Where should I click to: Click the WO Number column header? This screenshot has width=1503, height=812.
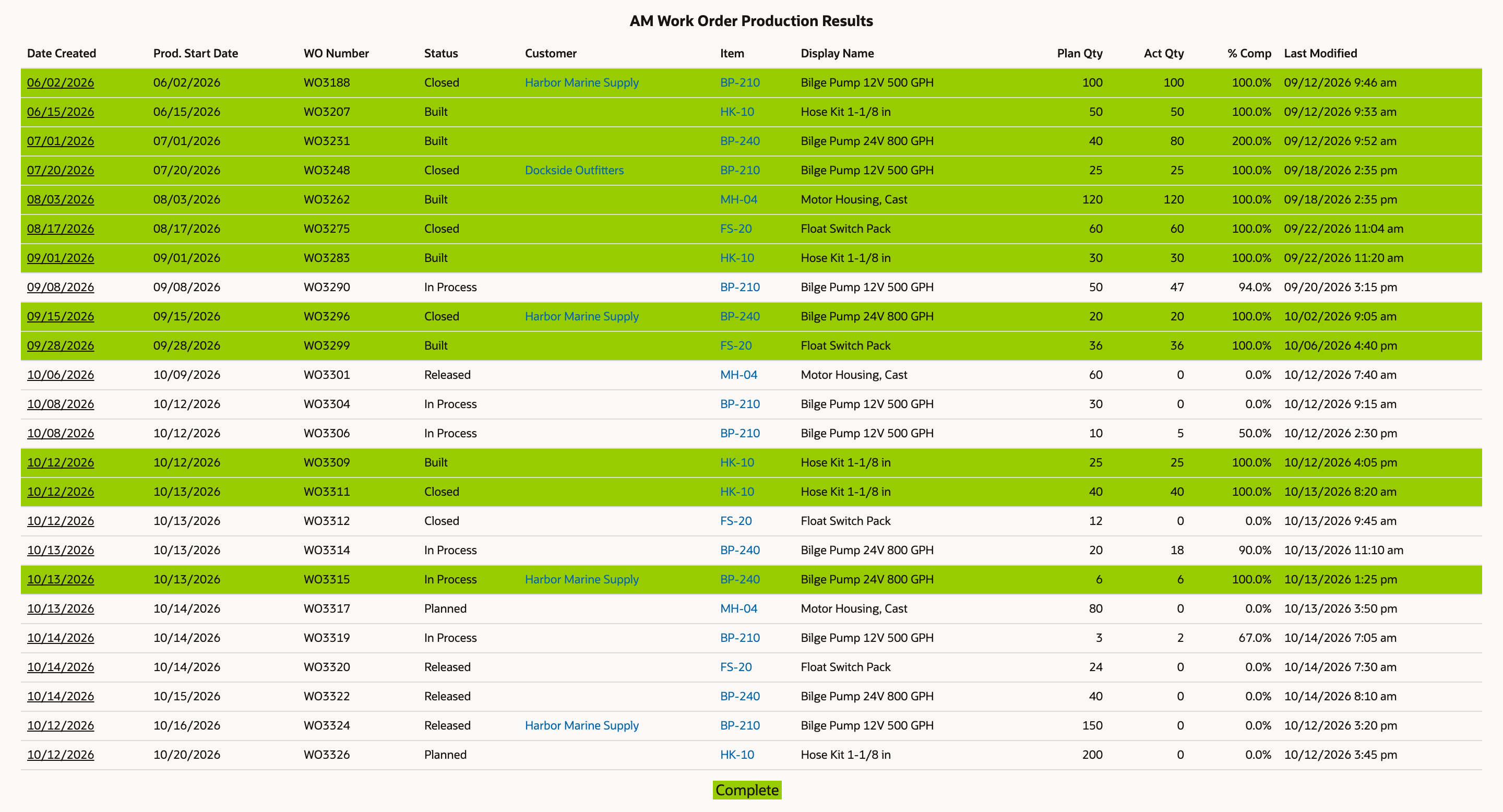coord(336,53)
